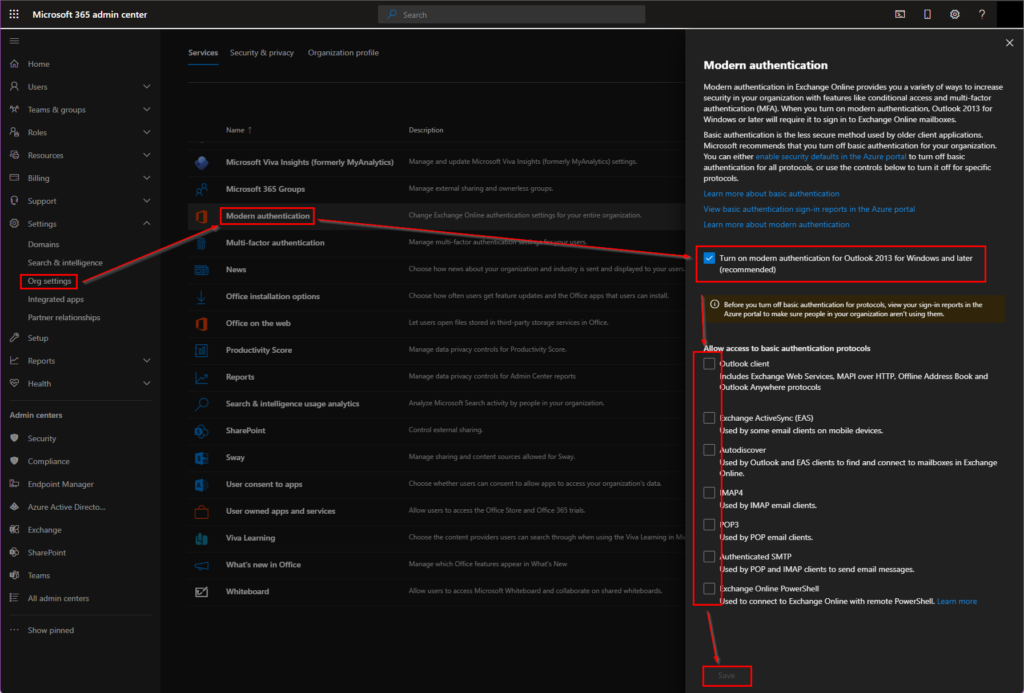Check the Authenticated SMTP checkbox
Image resolution: width=1024 pixels, height=693 pixels.
[709, 556]
